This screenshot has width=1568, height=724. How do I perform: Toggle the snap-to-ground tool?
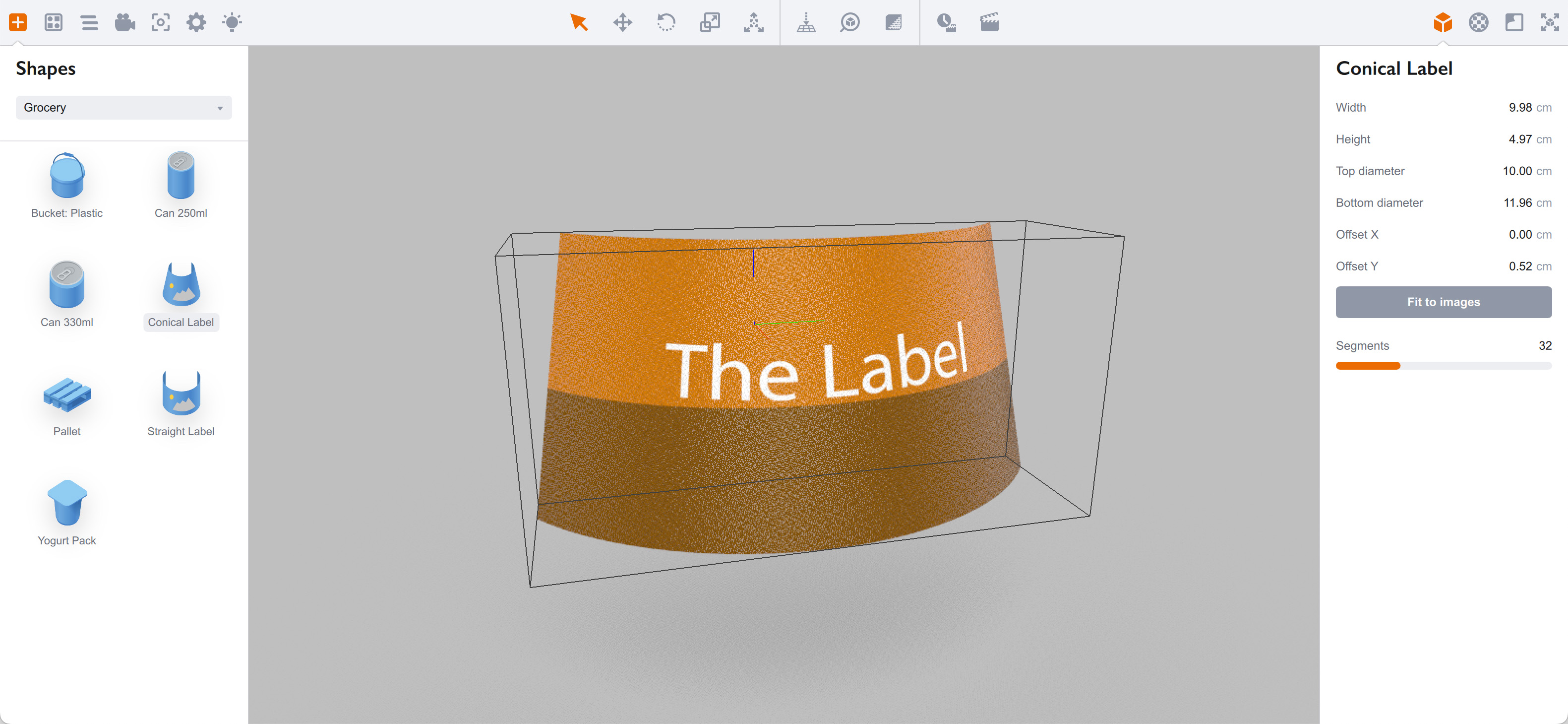point(806,22)
